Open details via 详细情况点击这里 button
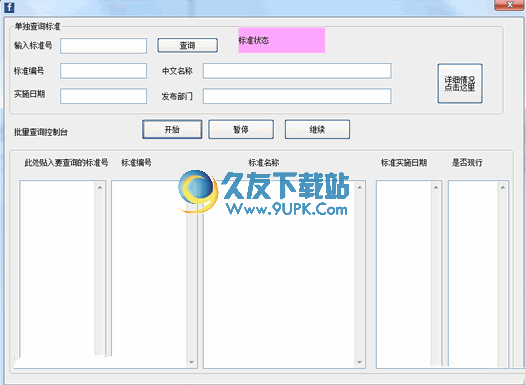The height and width of the screenshot is (385, 526). pyautogui.click(x=460, y=84)
